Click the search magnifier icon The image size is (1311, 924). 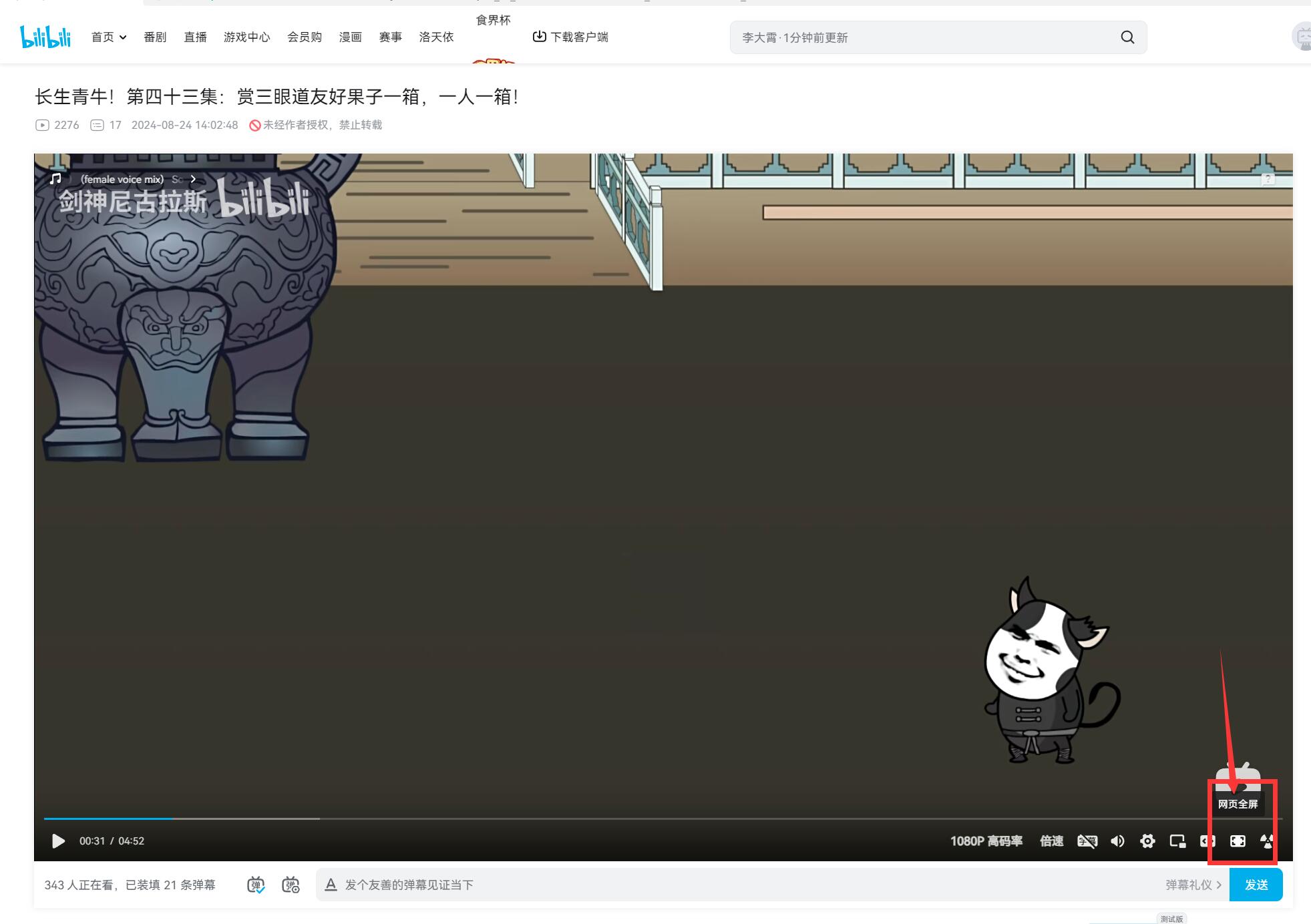coord(1127,37)
